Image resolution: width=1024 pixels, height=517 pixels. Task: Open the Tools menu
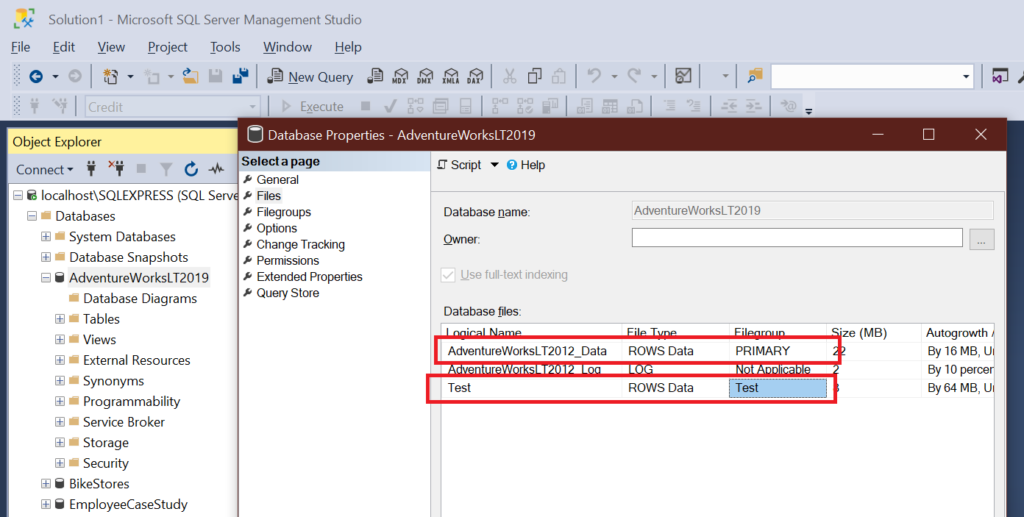pos(225,47)
